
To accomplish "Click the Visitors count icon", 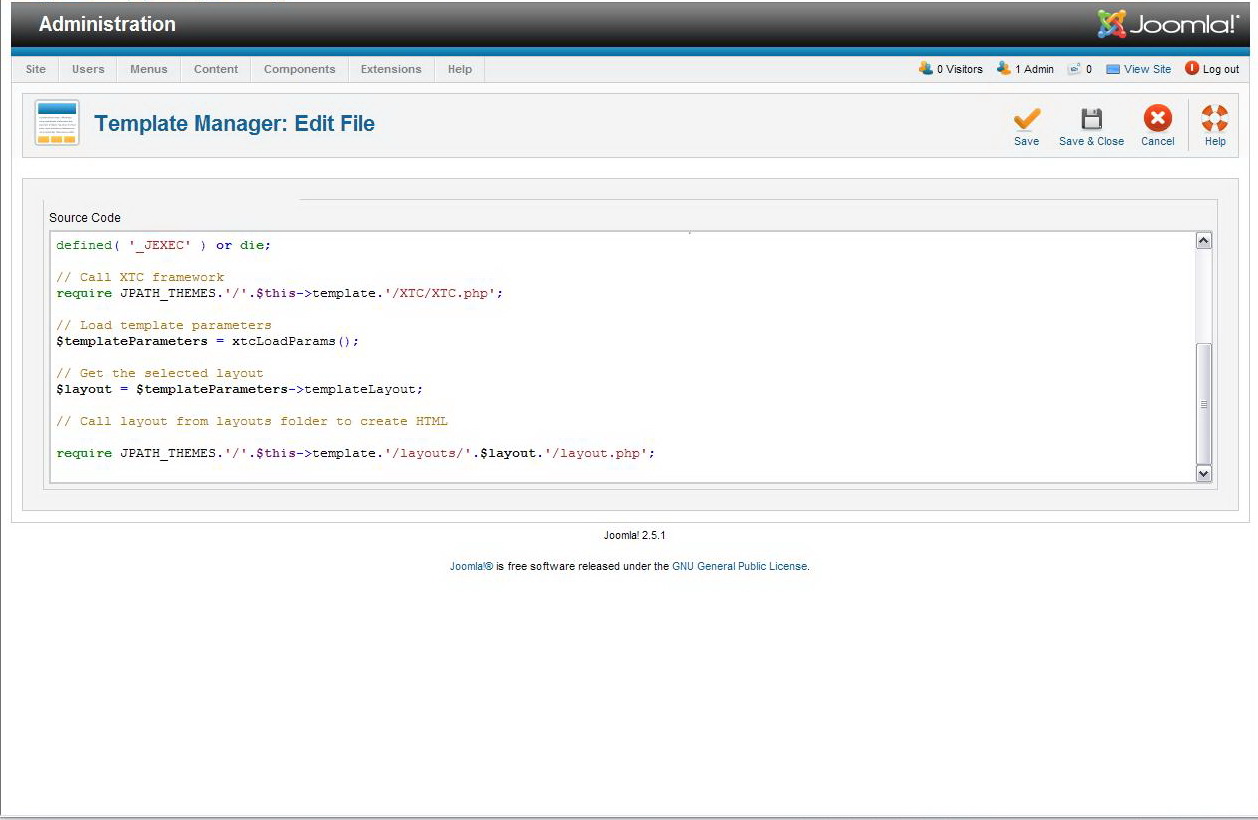I will click(x=926, y=69).
